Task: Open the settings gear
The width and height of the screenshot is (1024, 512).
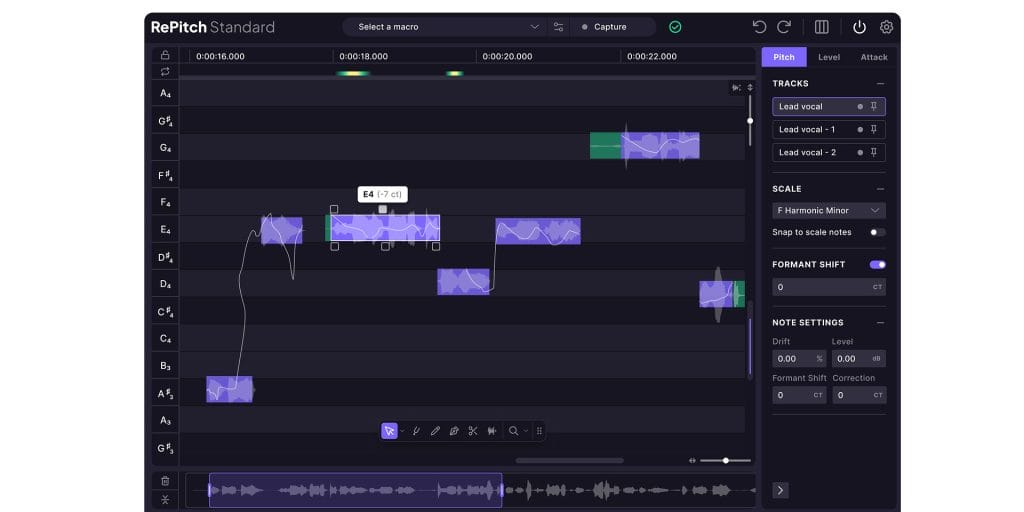Action: point(886,27)
